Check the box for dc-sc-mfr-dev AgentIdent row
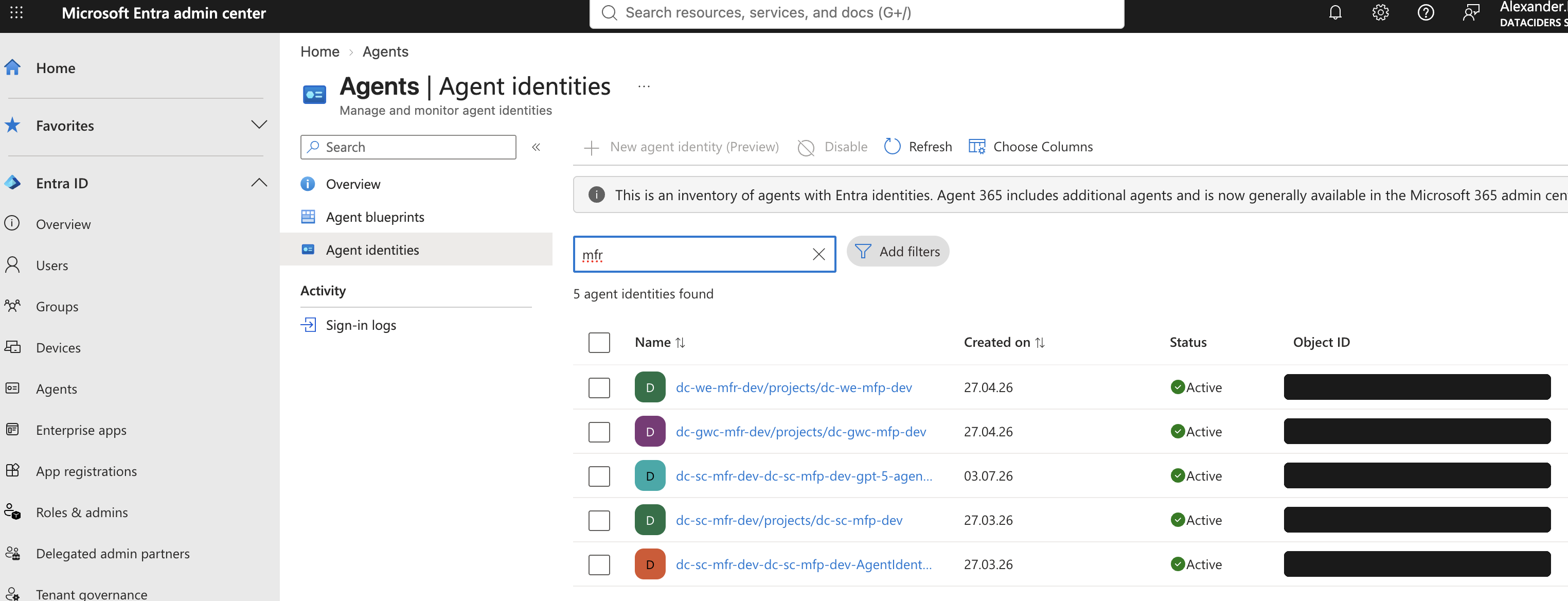Image resolution: width=1568 pixels, height=601 pixels. [599, 564]
